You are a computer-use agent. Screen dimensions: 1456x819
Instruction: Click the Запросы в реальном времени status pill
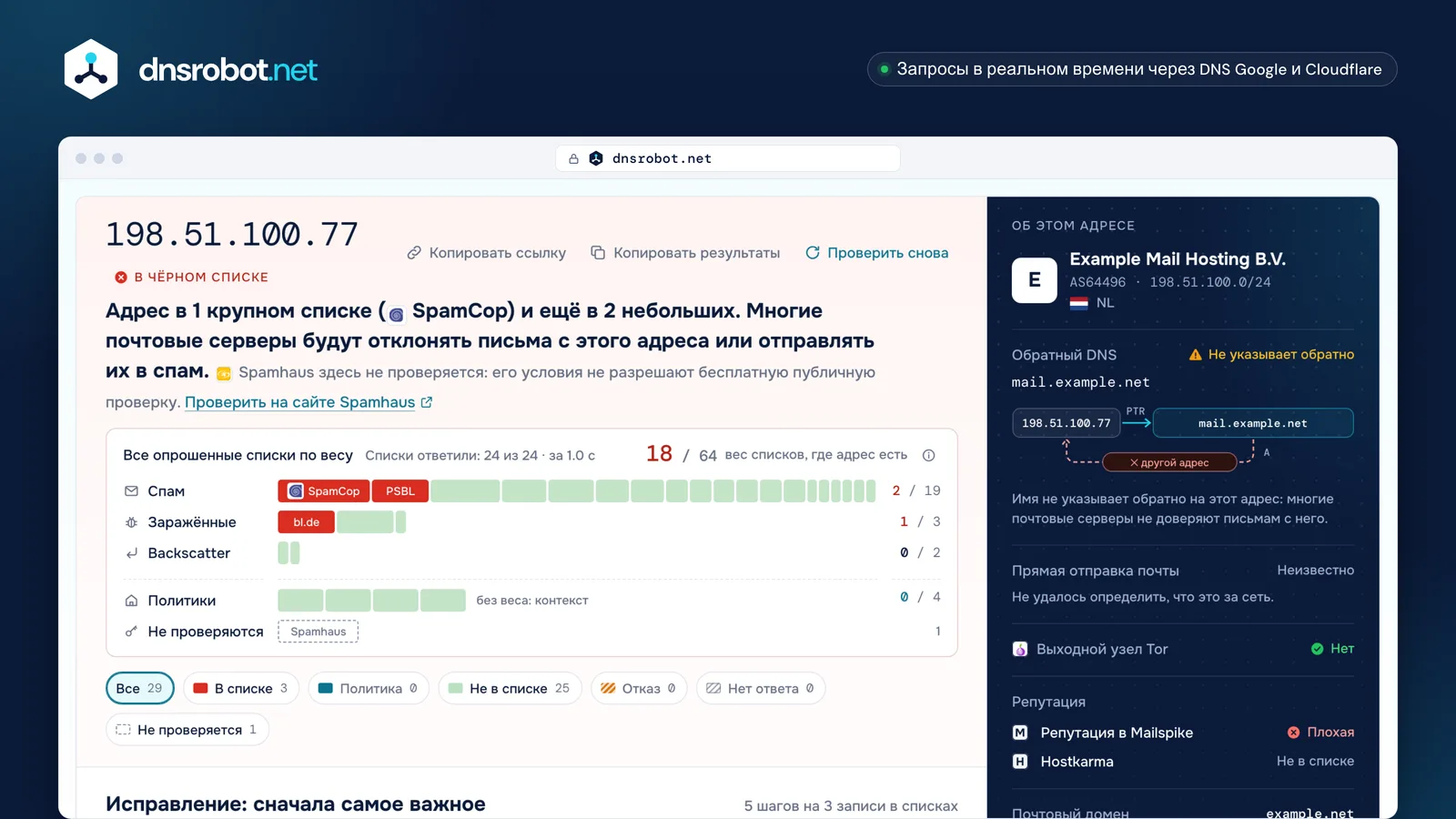point(1132,69)
